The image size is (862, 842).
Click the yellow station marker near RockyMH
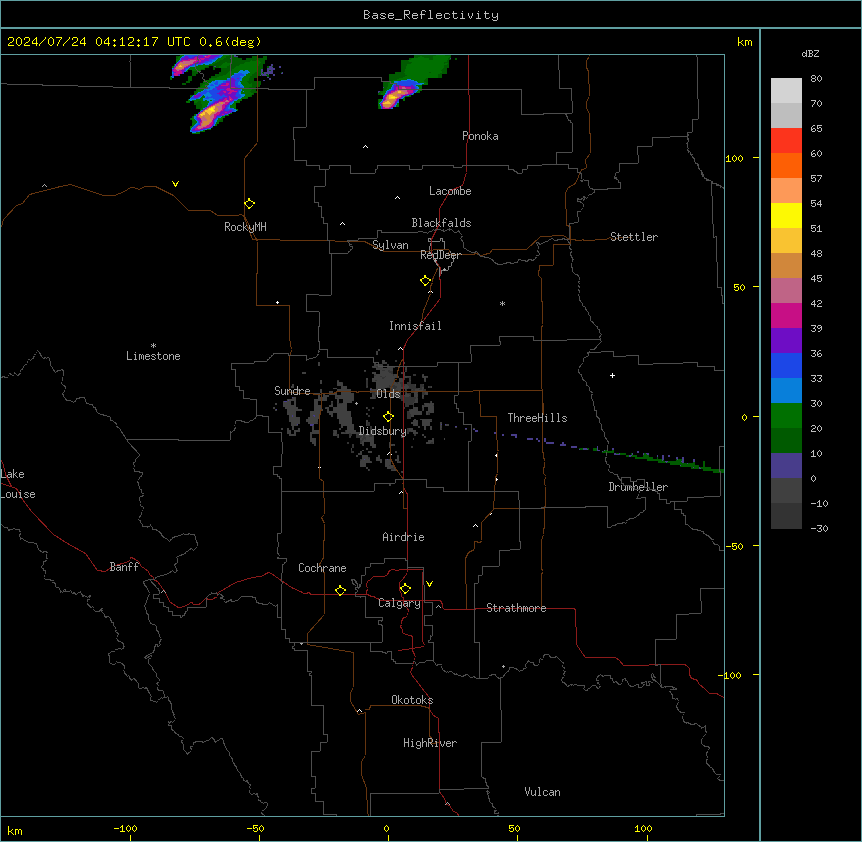tap(250, 204)
